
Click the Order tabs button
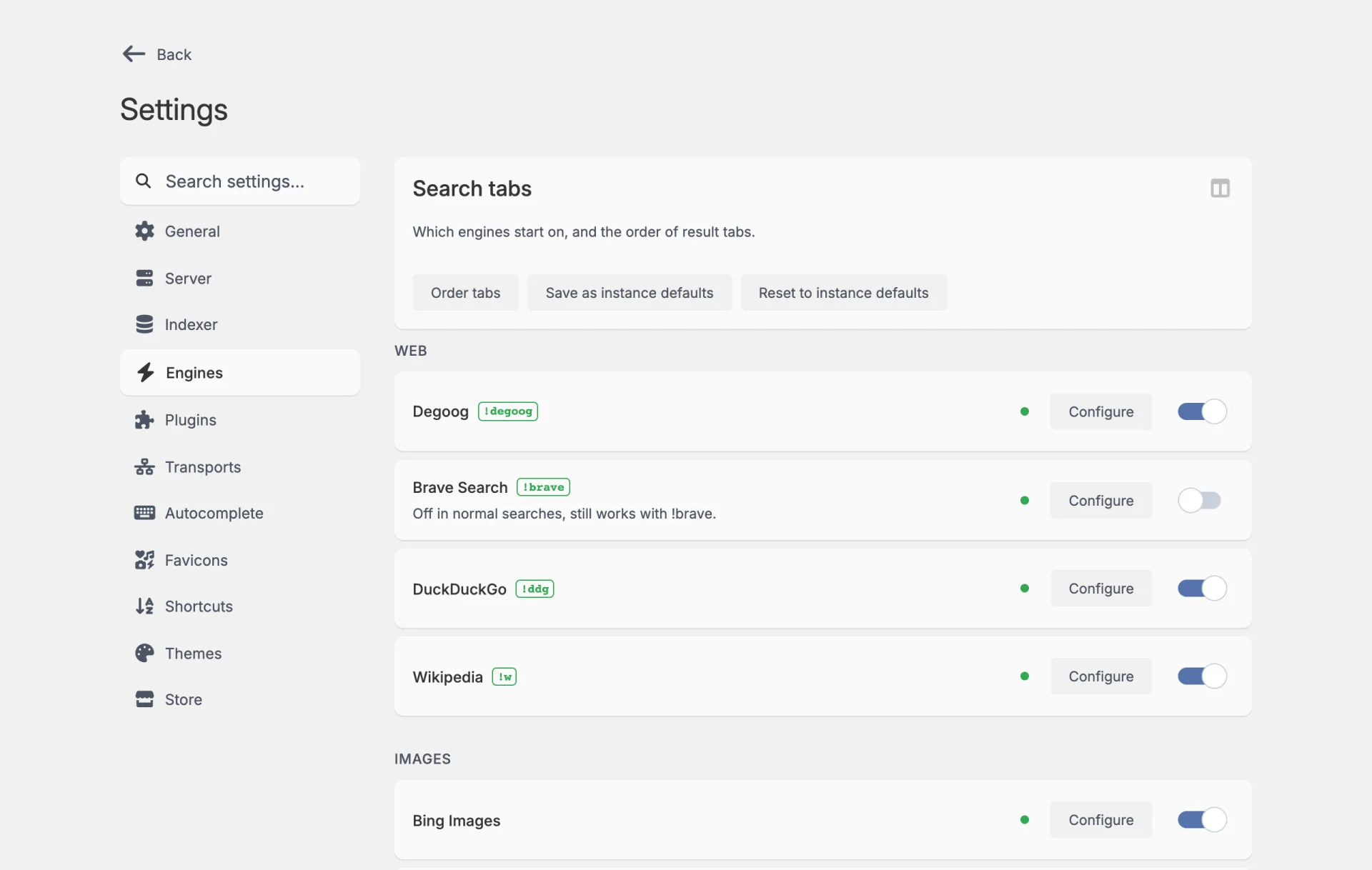[465, 293]
